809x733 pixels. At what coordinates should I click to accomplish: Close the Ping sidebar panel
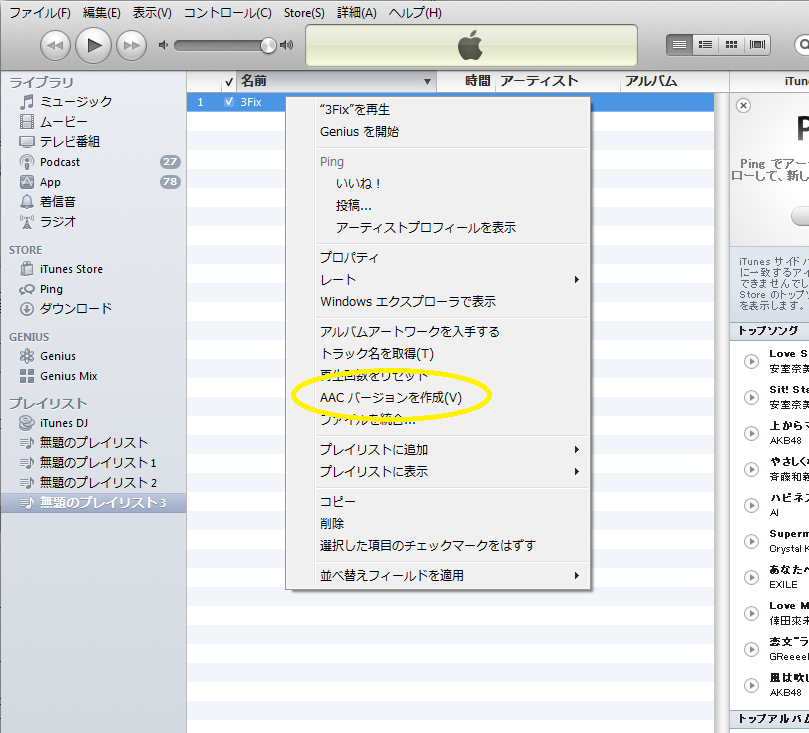coord(743,106)
